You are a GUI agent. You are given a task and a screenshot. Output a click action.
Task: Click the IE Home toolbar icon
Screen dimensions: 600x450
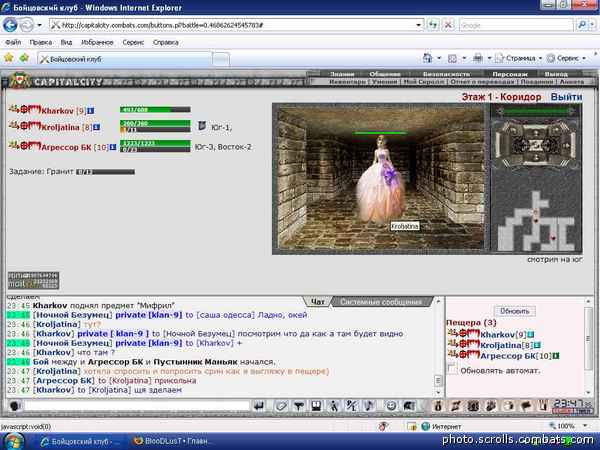click(427, 58)
